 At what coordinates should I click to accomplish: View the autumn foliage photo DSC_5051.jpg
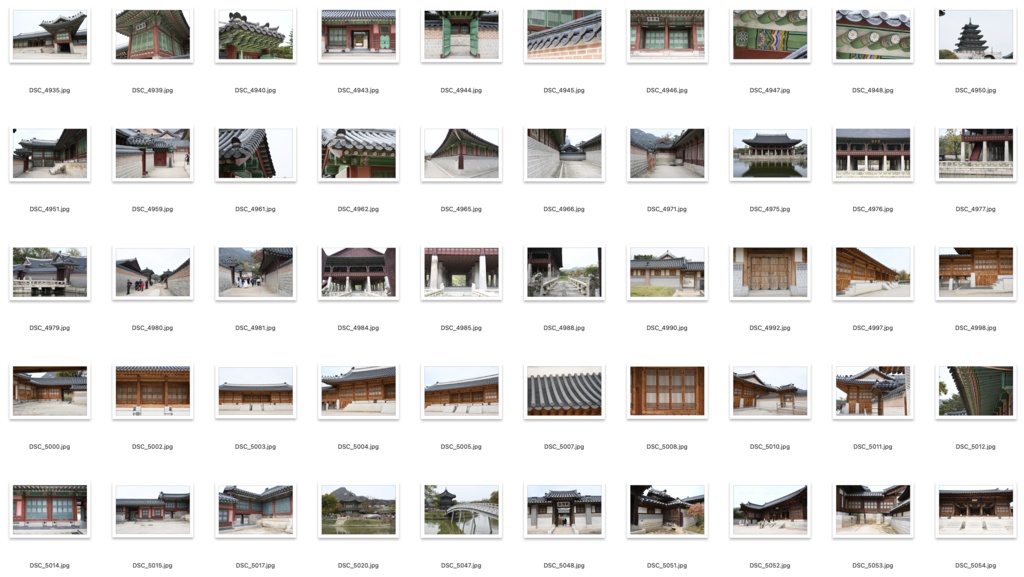click(665, 509)
